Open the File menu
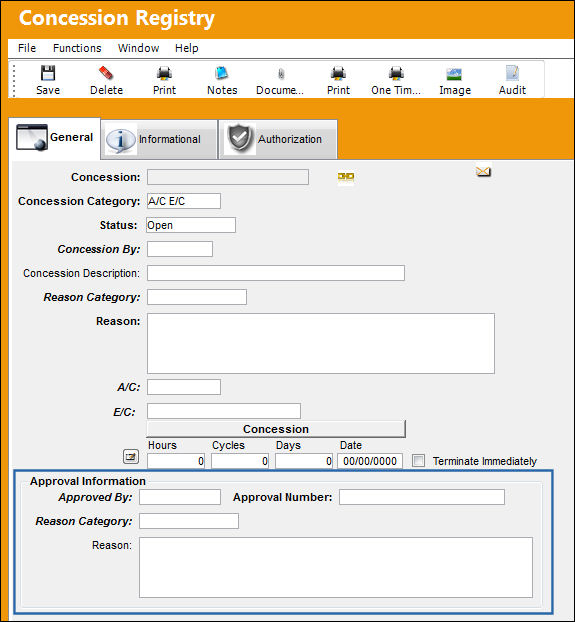Screen dimensions: 575x622 (27, 48)
